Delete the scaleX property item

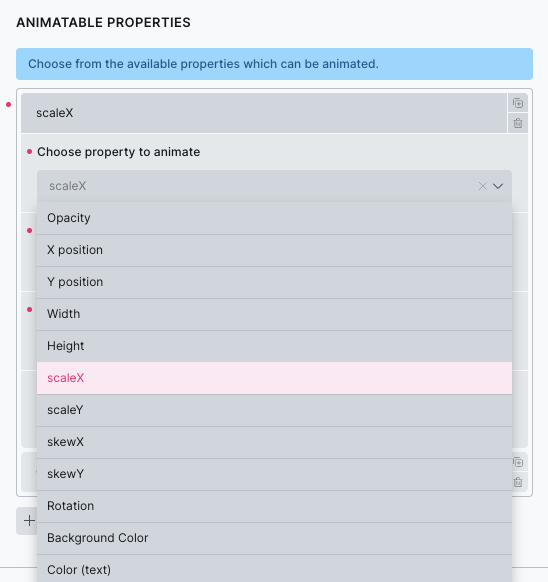pos(518,123)
